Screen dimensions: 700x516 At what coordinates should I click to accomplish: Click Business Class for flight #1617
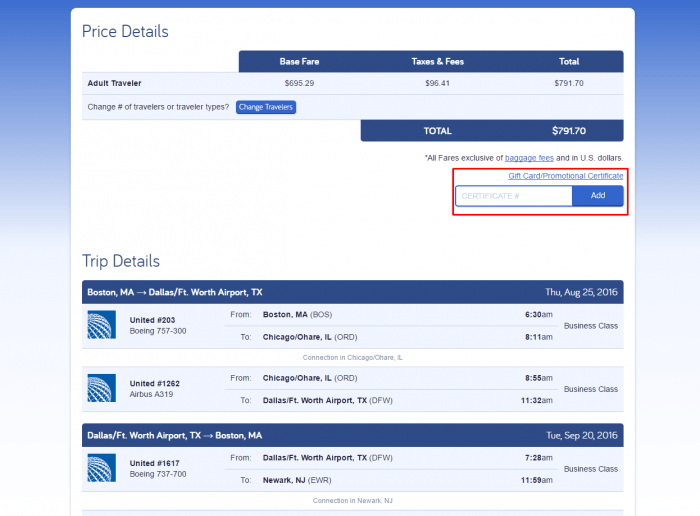click(591, 469)
